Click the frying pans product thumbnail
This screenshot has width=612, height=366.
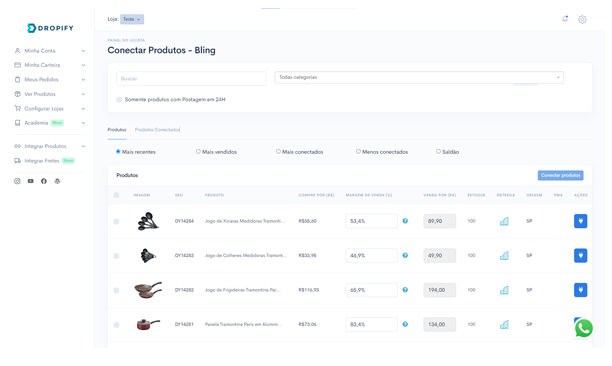(x=148, y=290)
